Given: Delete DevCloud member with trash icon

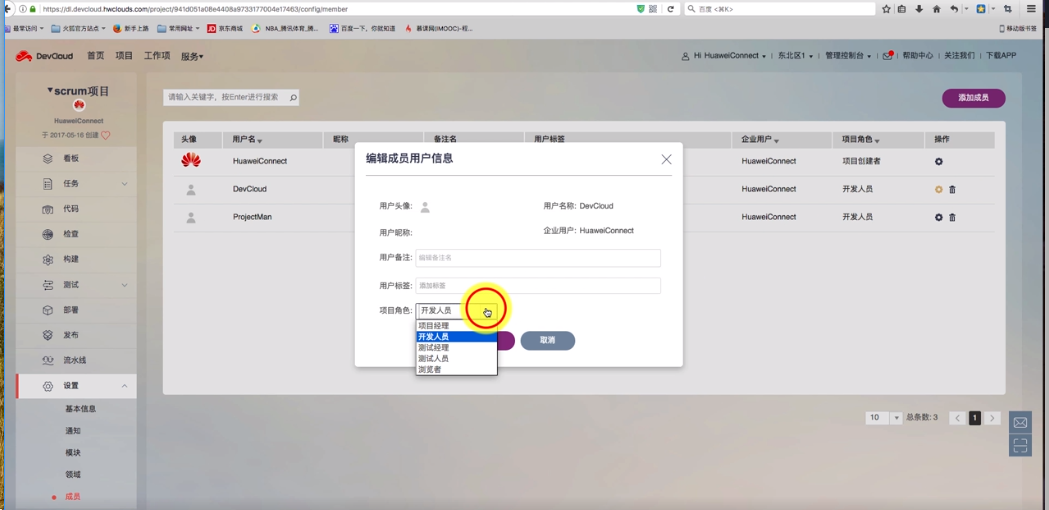Looking at the screenshot, I should click(953, 189).
